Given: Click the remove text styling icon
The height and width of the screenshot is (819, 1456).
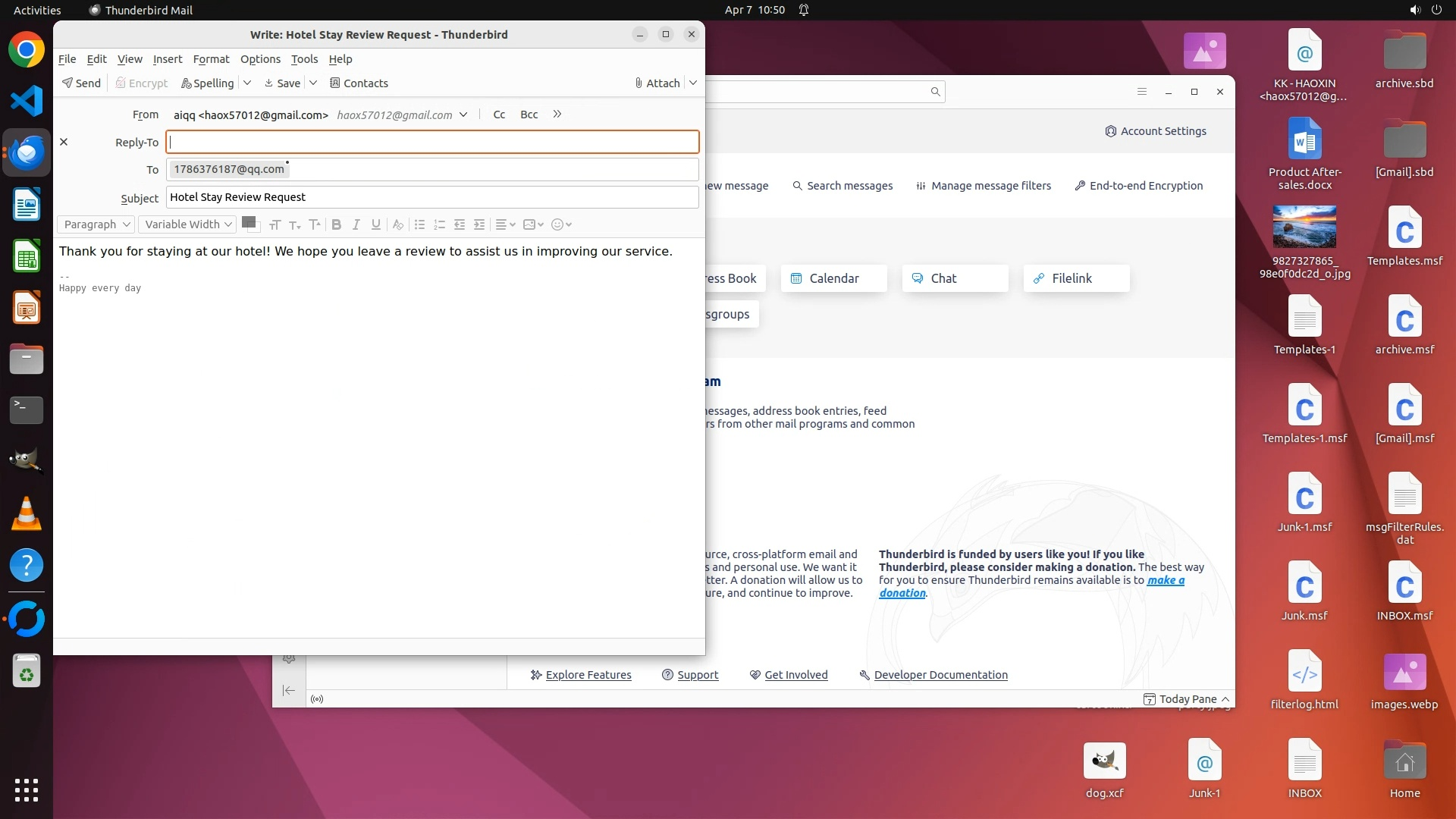Looking at the screenshot, I should [x=397, y=224].
